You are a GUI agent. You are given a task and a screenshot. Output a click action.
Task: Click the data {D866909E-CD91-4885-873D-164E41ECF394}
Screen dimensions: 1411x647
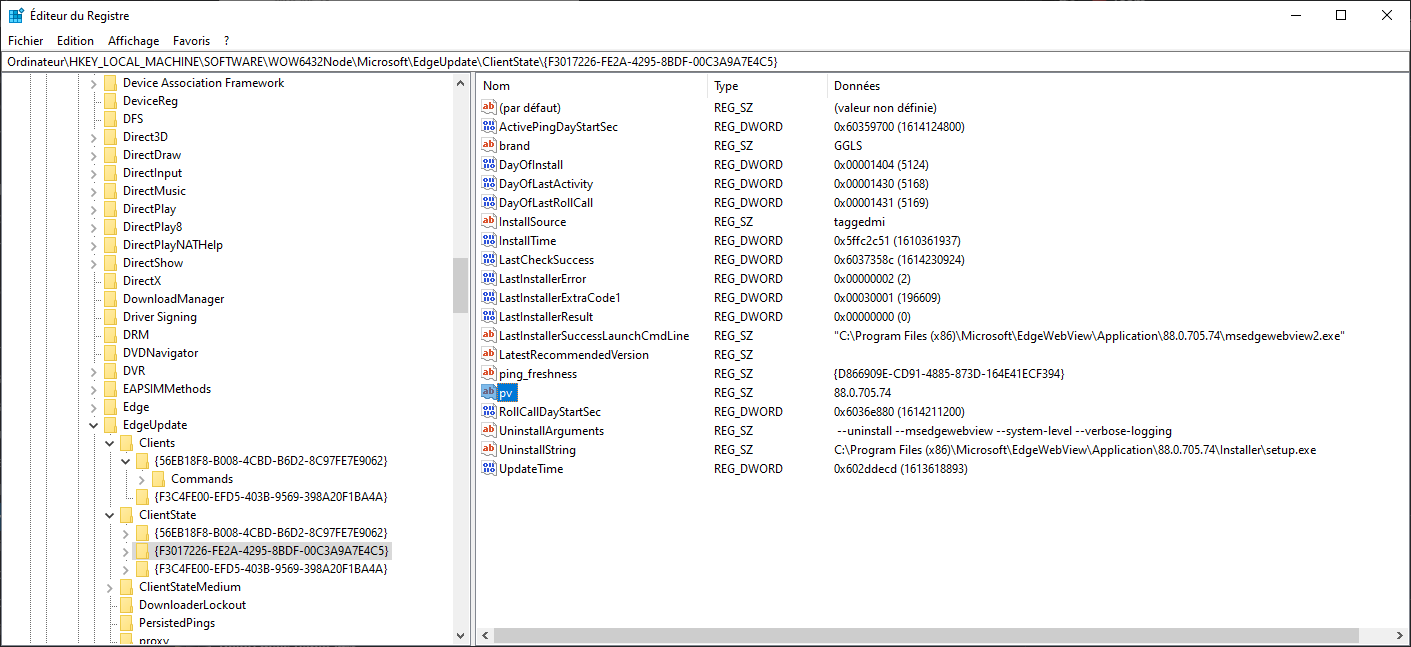949,374
